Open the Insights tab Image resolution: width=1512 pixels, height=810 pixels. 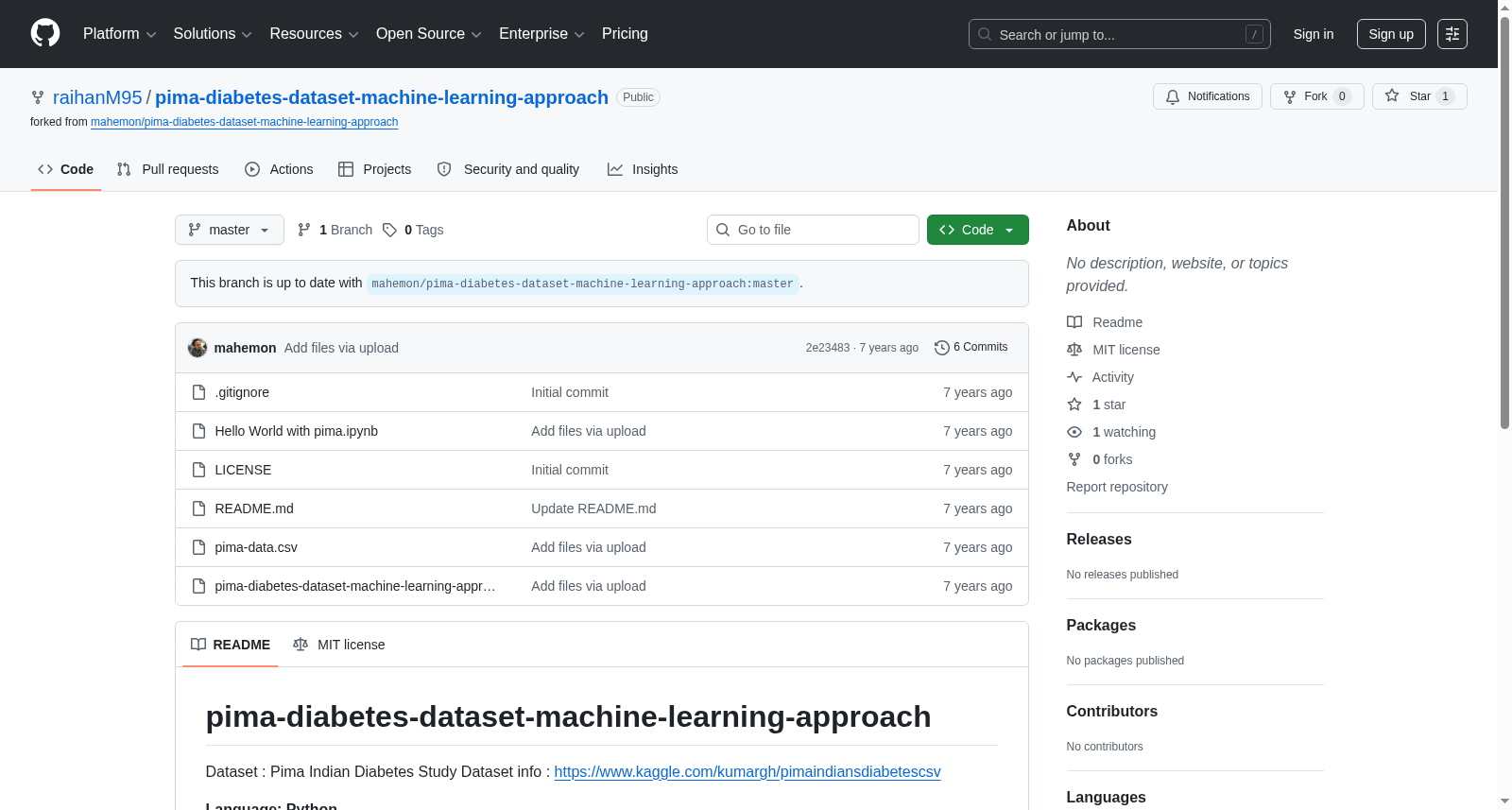[643, 169]
